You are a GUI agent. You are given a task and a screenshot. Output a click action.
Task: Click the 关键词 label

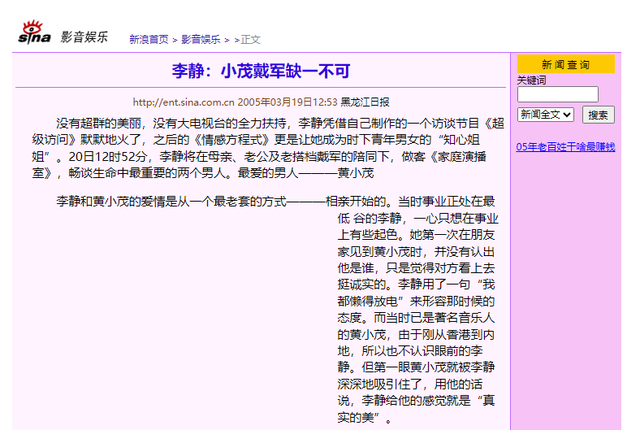531,80
